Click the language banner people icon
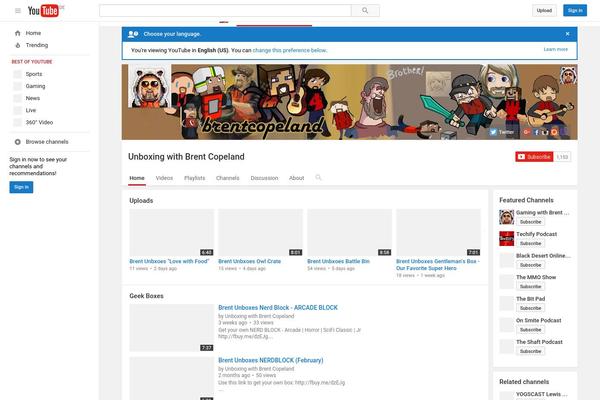The image size is (600, 400). tap(133, 34)
